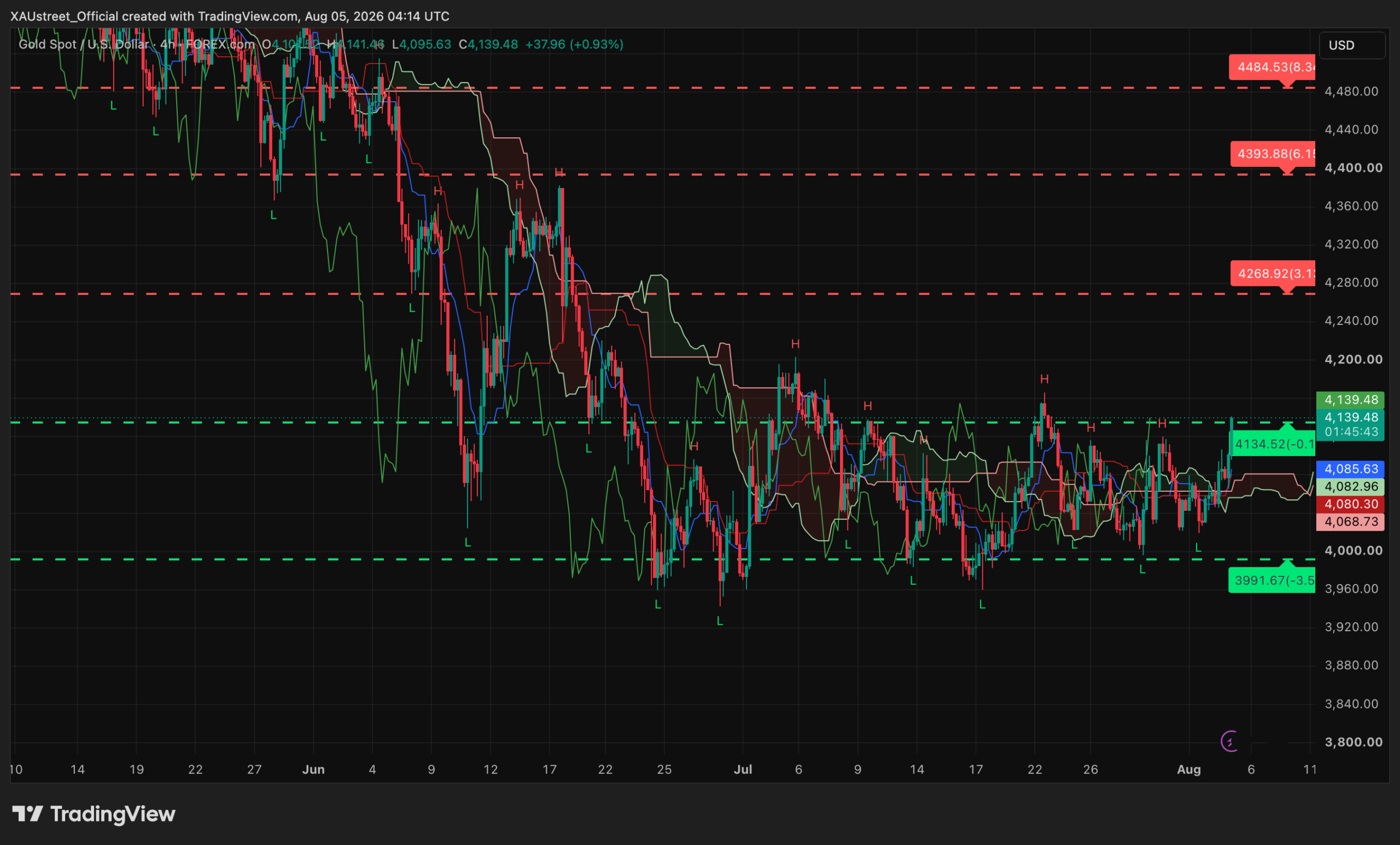This screenshot has height=845, width=1400.
Task: Click the dark red 4,080.30 price tag
Action: click(1351, 504)
